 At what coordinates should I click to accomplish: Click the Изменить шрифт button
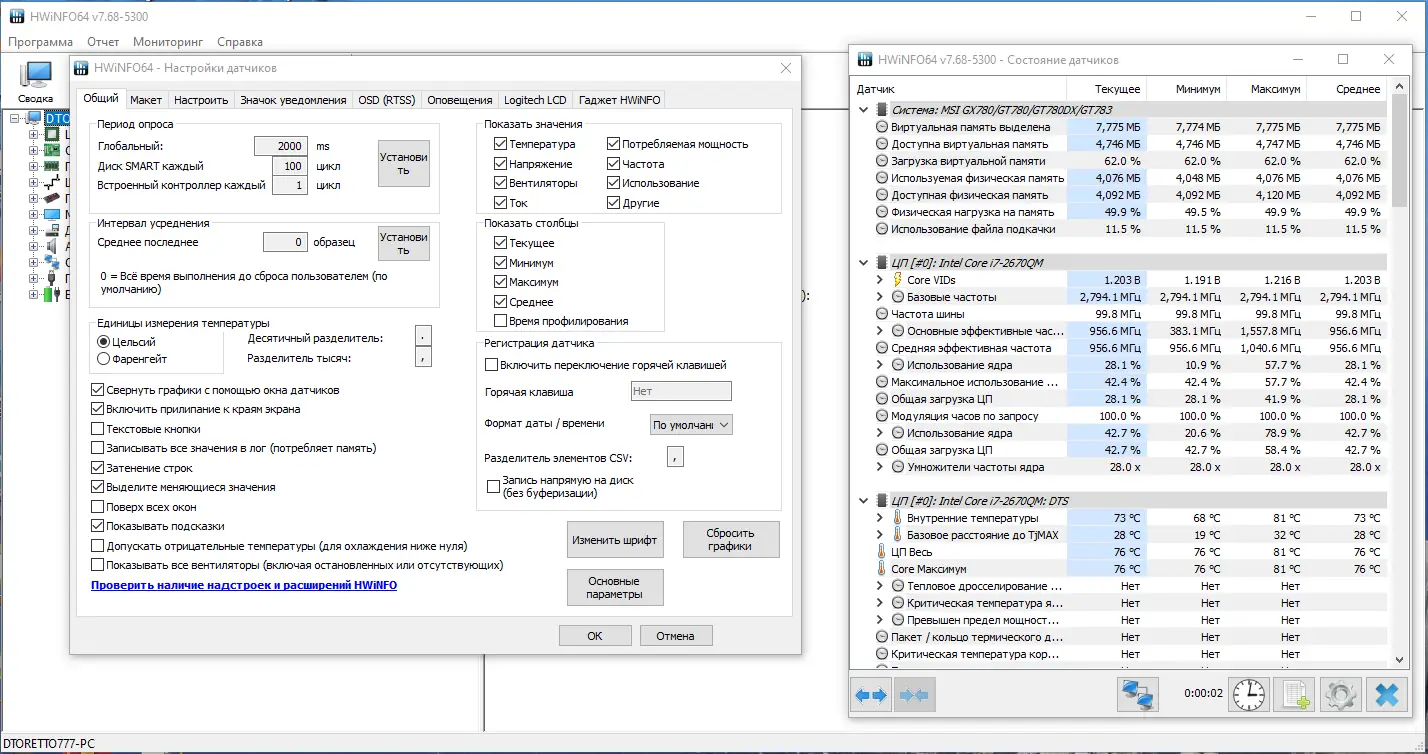point(615,540)
